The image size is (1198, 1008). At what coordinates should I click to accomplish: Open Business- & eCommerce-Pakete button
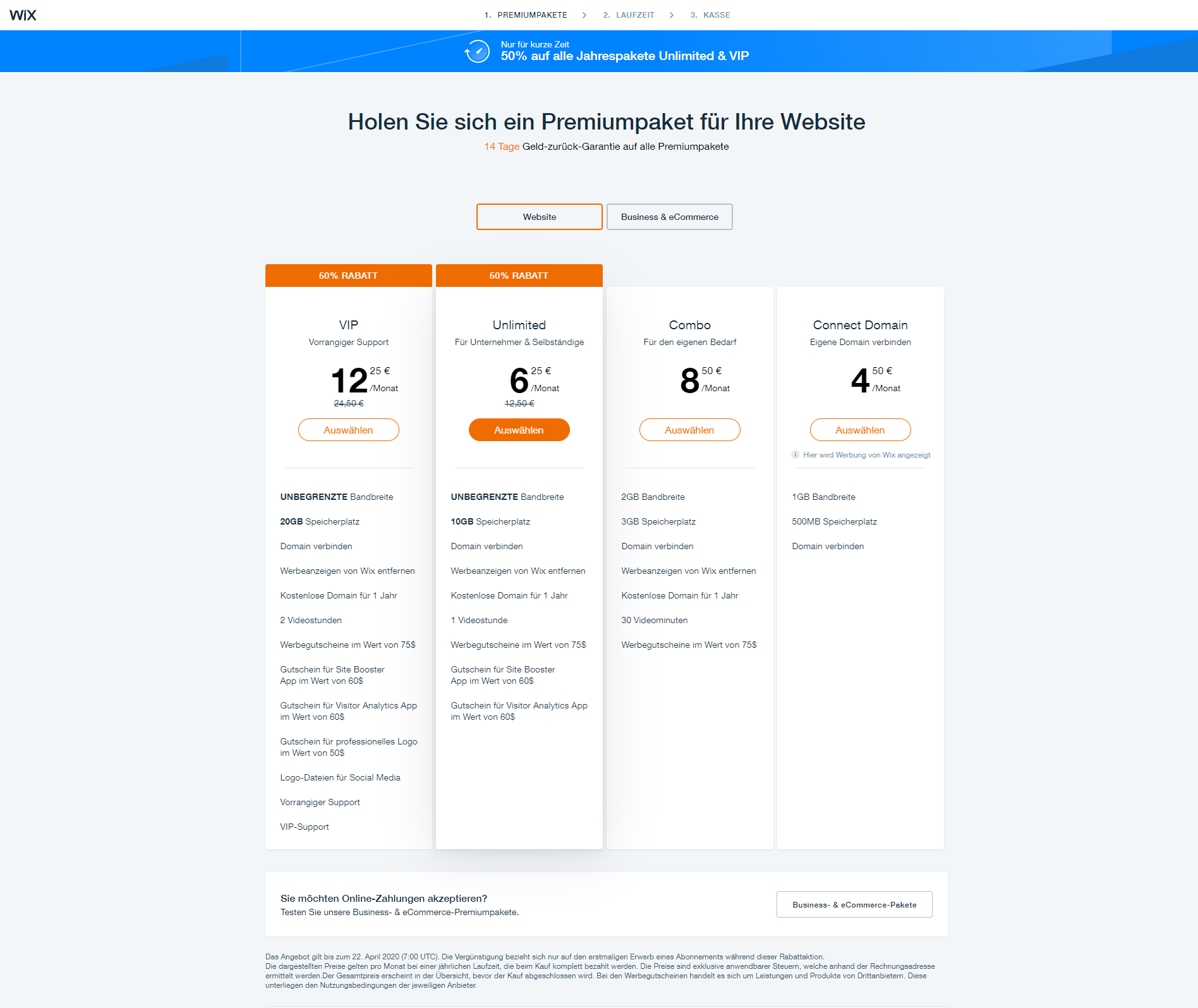click(x=854, y=904)
